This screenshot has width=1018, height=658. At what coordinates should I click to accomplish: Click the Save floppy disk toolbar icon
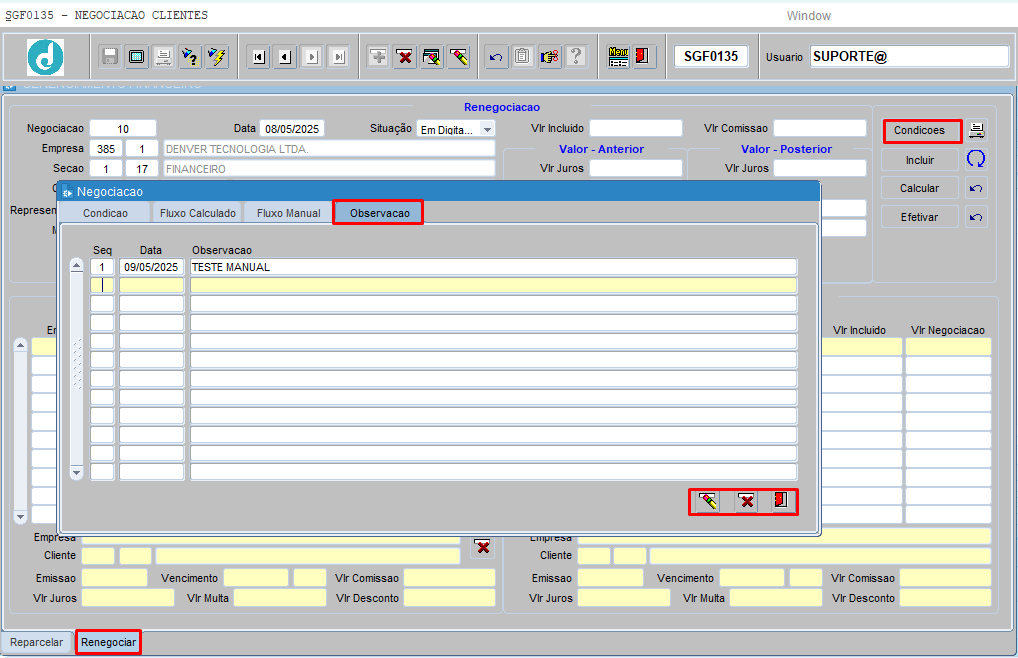(x=110, y=57)
